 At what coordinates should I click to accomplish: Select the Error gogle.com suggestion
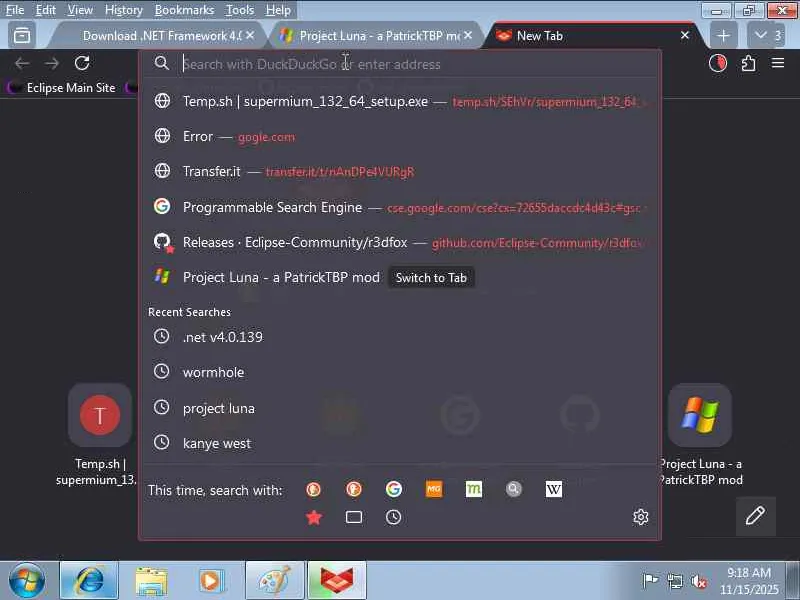(400, 136)
